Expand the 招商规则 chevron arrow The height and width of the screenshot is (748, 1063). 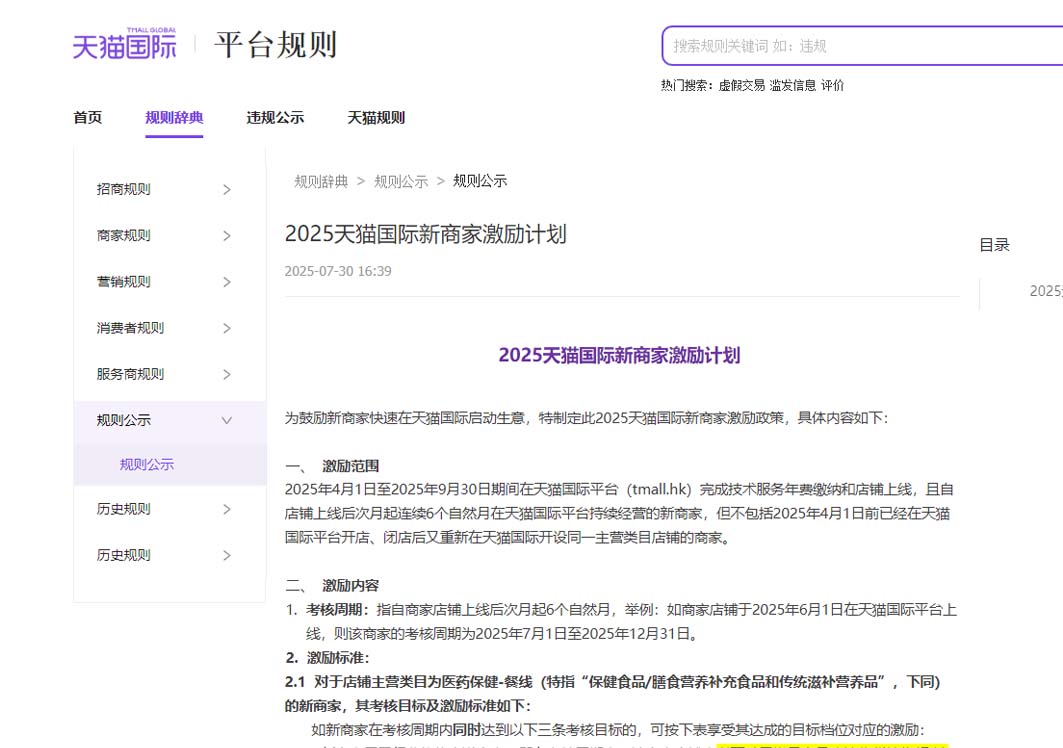[x=227, y=190]
